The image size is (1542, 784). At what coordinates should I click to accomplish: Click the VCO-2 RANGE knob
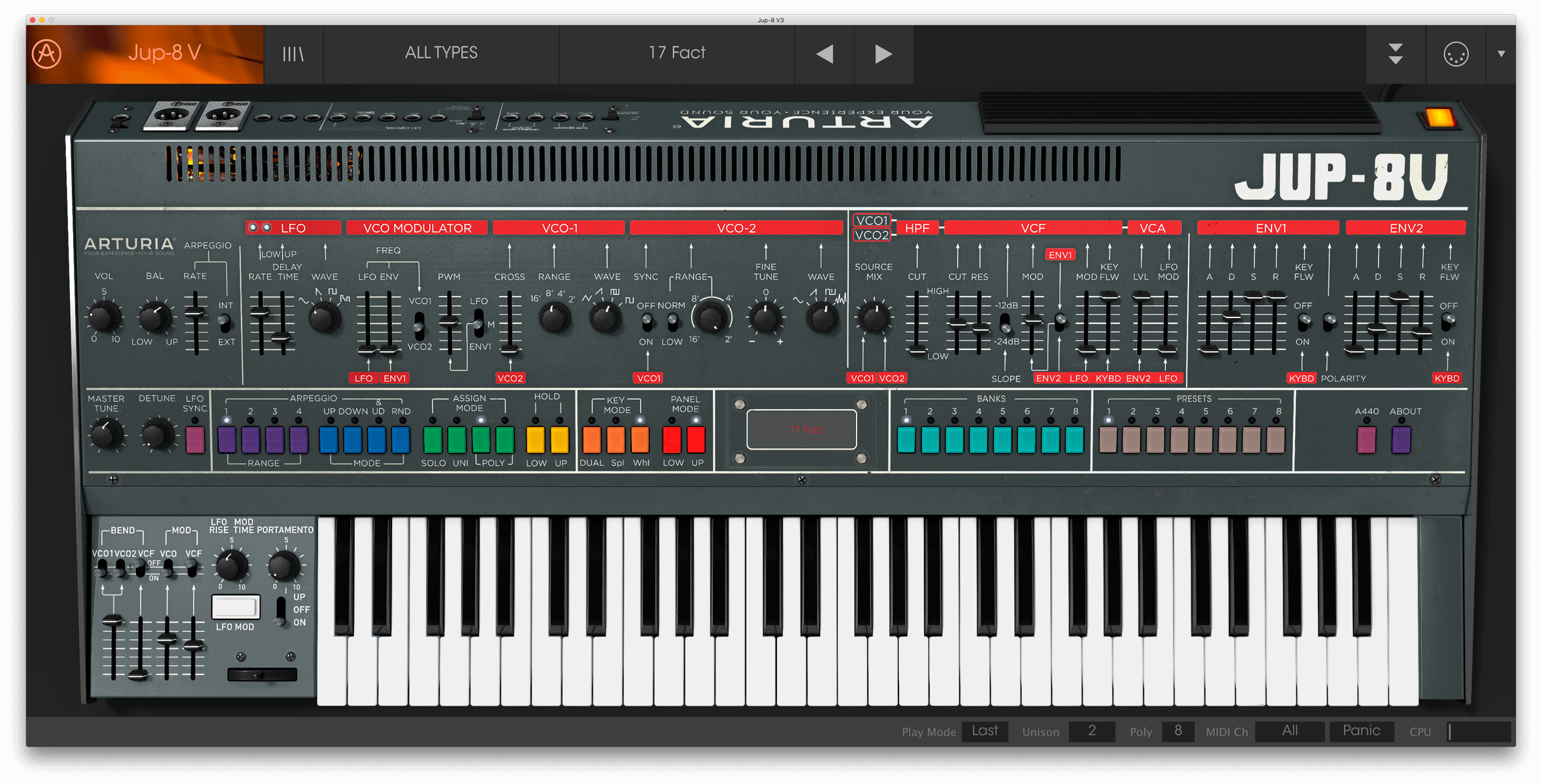click(x=712, y=318)
